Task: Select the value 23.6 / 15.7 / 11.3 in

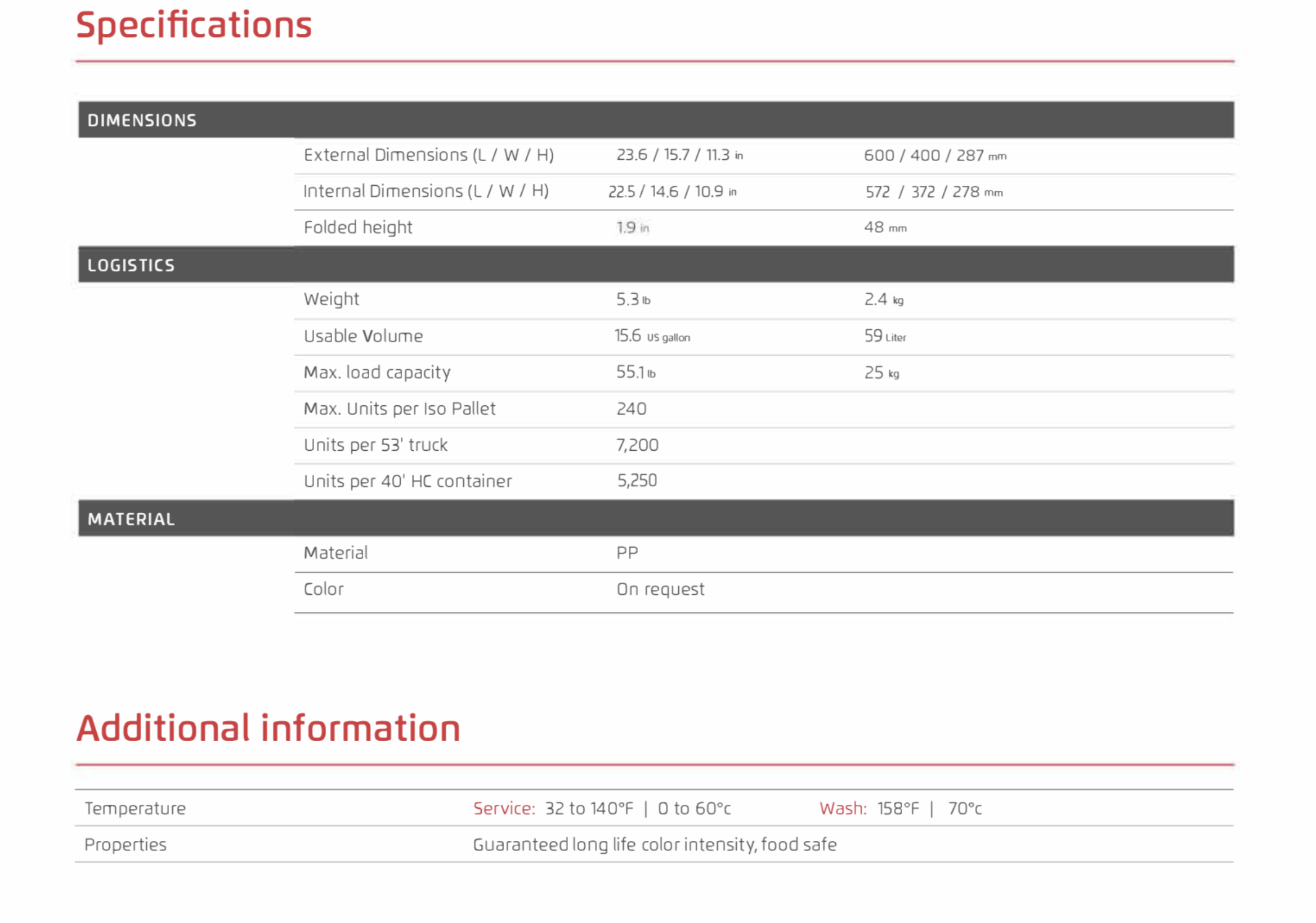Action: [x=679, y=155]
